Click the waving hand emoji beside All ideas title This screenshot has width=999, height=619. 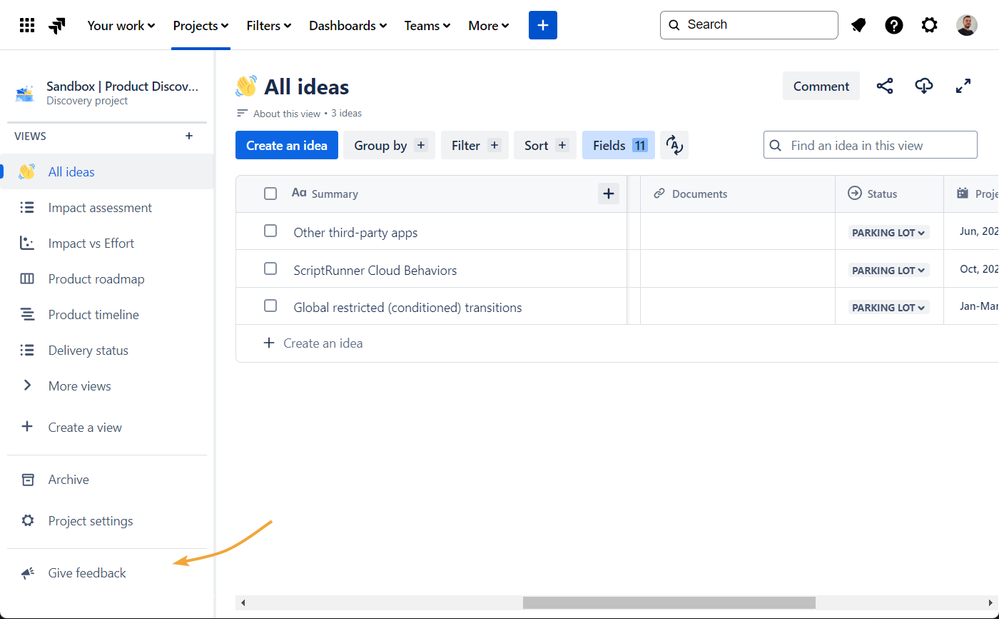(246, 86)
